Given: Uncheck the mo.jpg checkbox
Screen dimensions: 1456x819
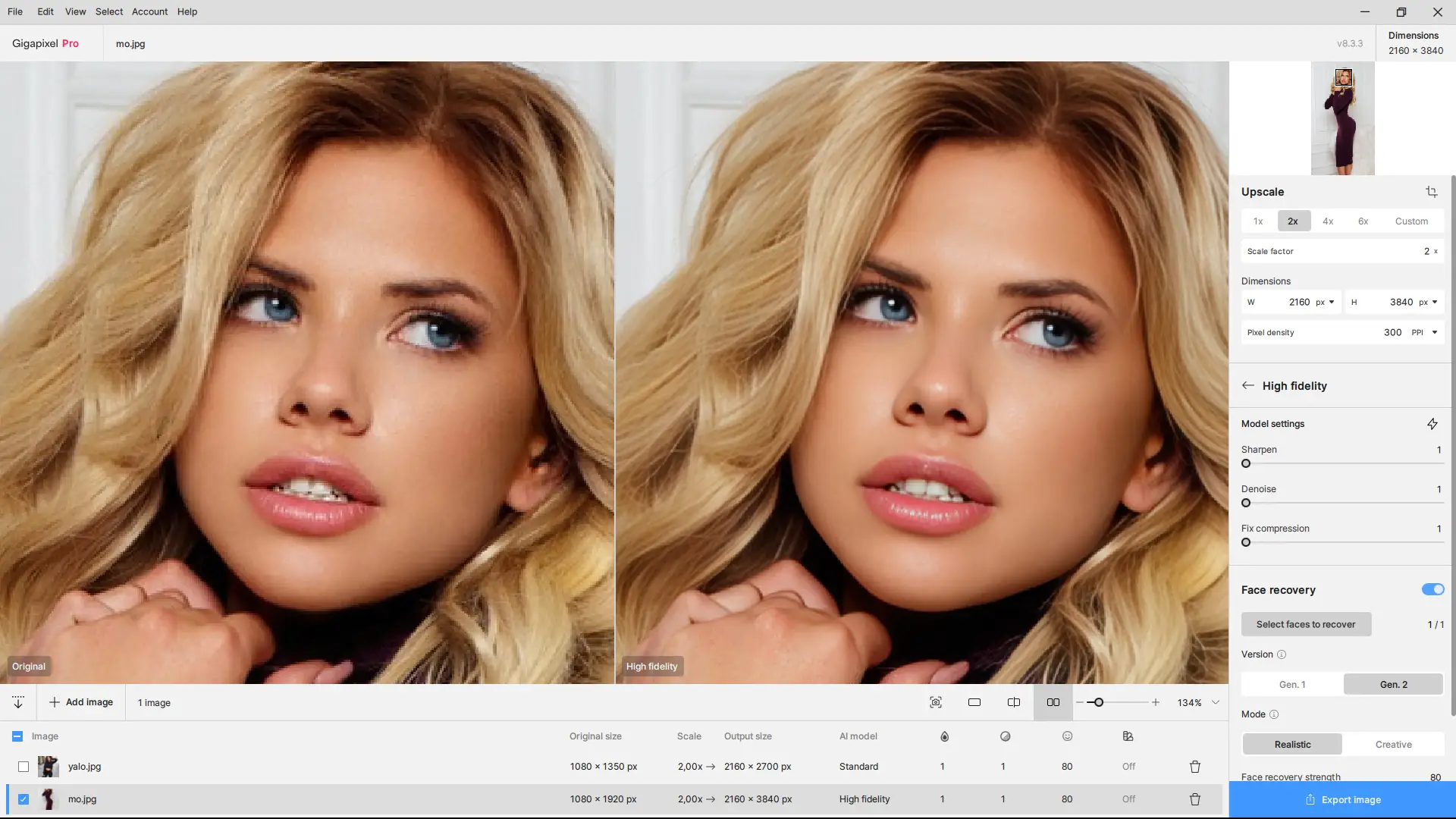Looking at the screenshot, I should click(x=24, y=799).
